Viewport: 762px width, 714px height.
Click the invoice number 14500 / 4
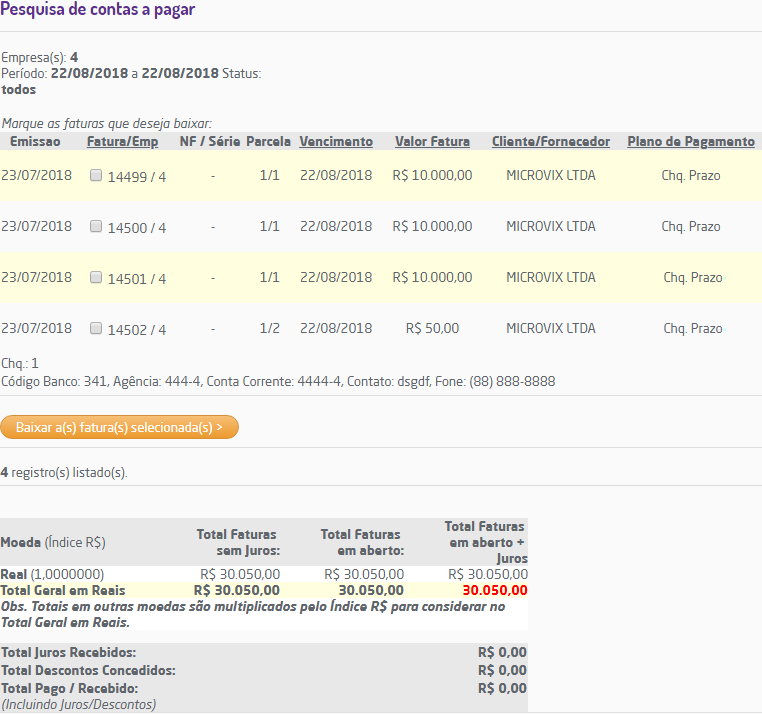[x=137, y=227]
